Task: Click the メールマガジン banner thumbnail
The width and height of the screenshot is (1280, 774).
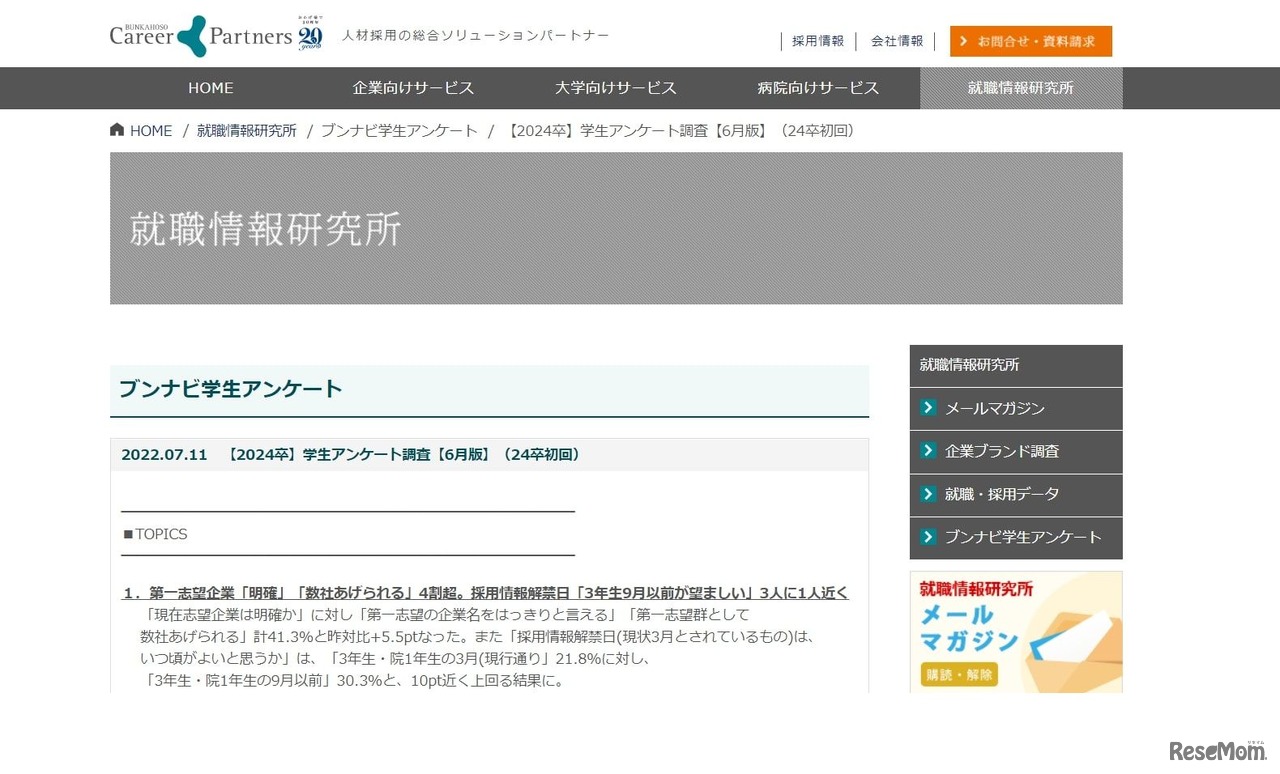Action: pos(1016,632)
